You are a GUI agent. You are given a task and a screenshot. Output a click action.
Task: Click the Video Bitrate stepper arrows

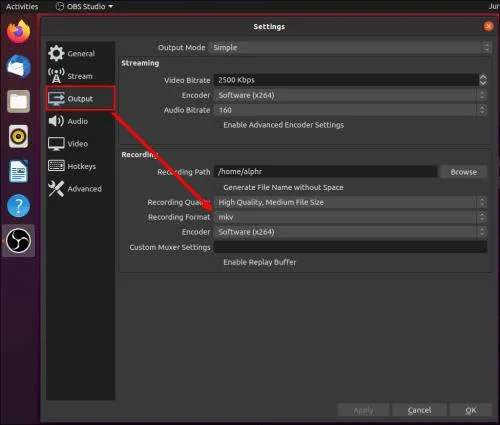pos(483,80)
